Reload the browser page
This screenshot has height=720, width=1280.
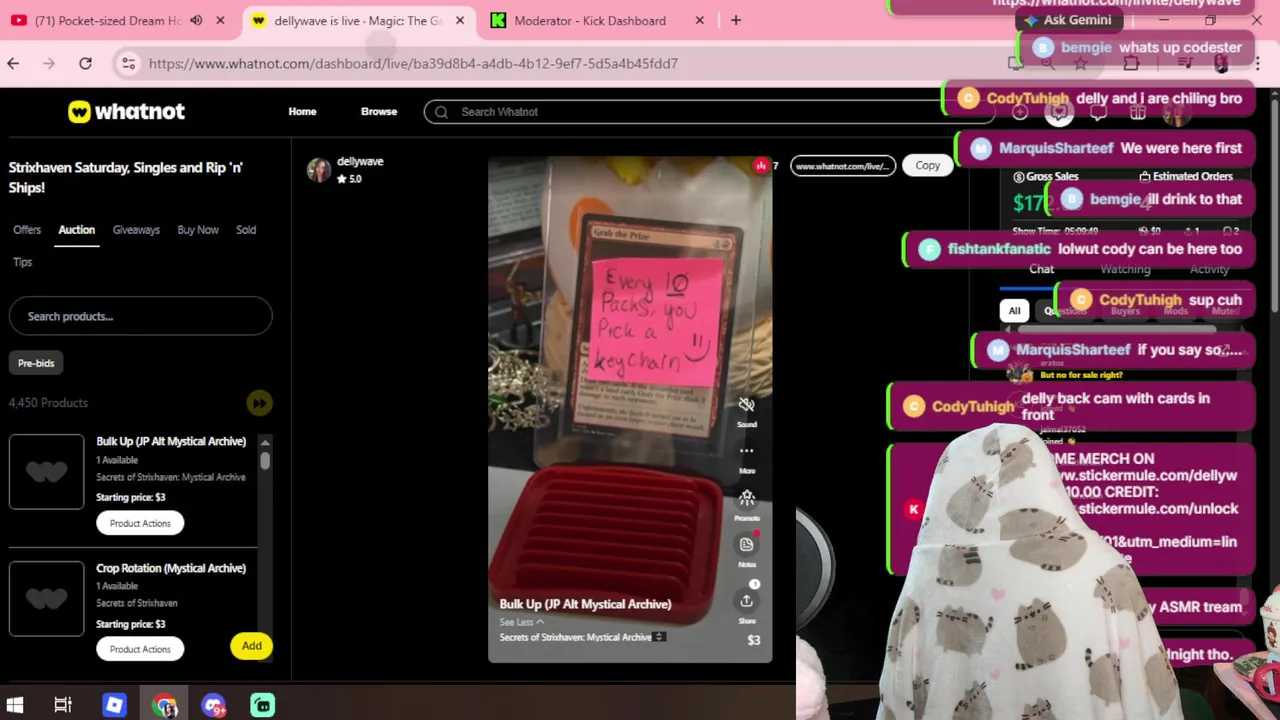point(85,63)
